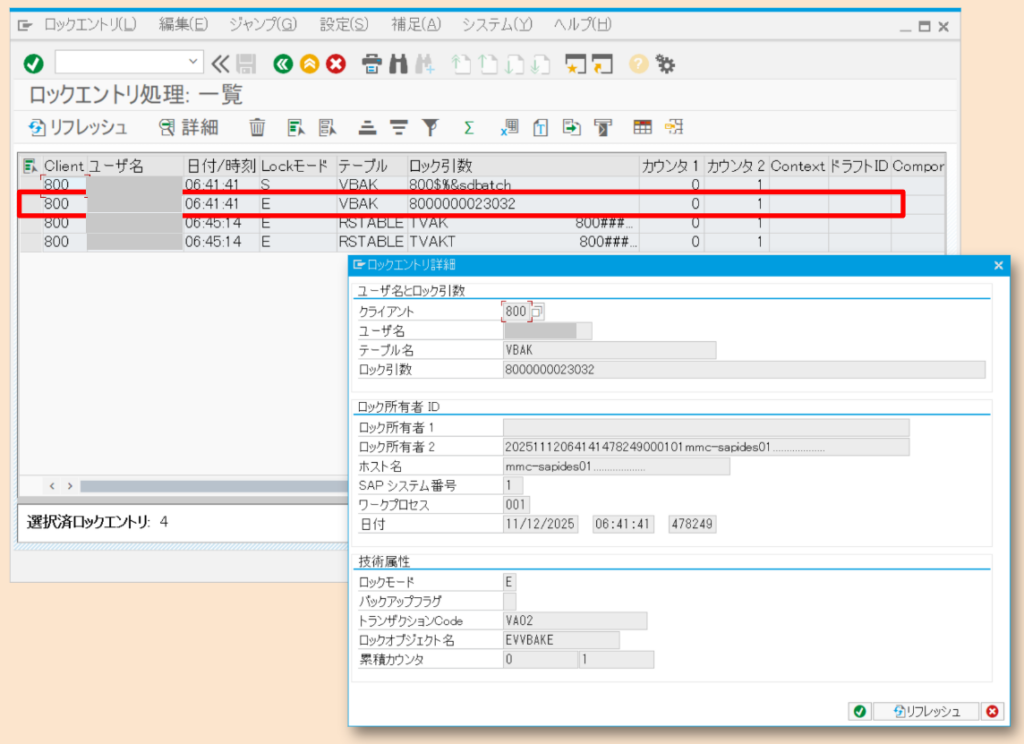1024x744 pixels.
Task: Click the Word Processing export icon
Action: click(540, 127)
